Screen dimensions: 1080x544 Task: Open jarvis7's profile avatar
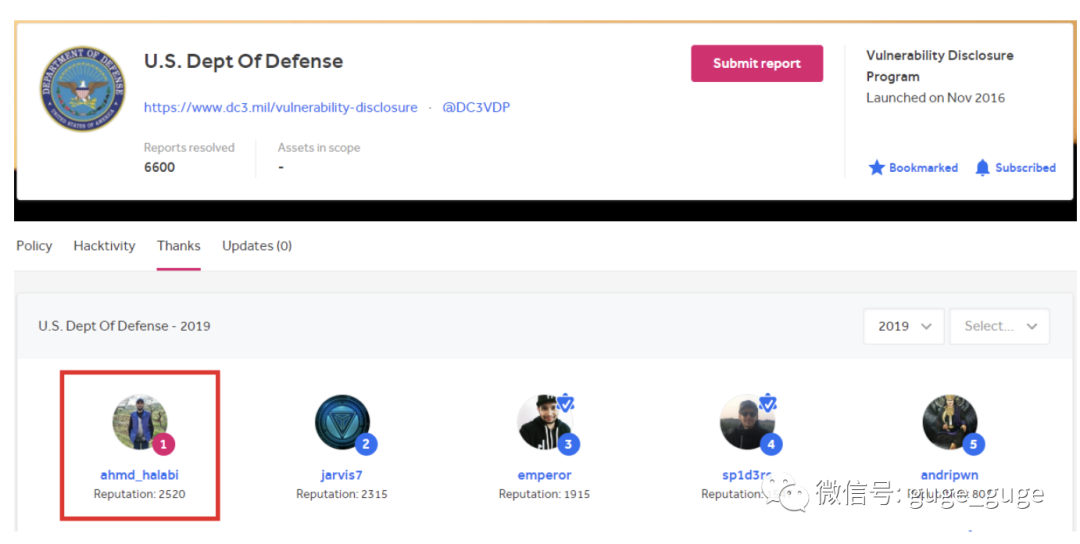click(x=342, y=422)
